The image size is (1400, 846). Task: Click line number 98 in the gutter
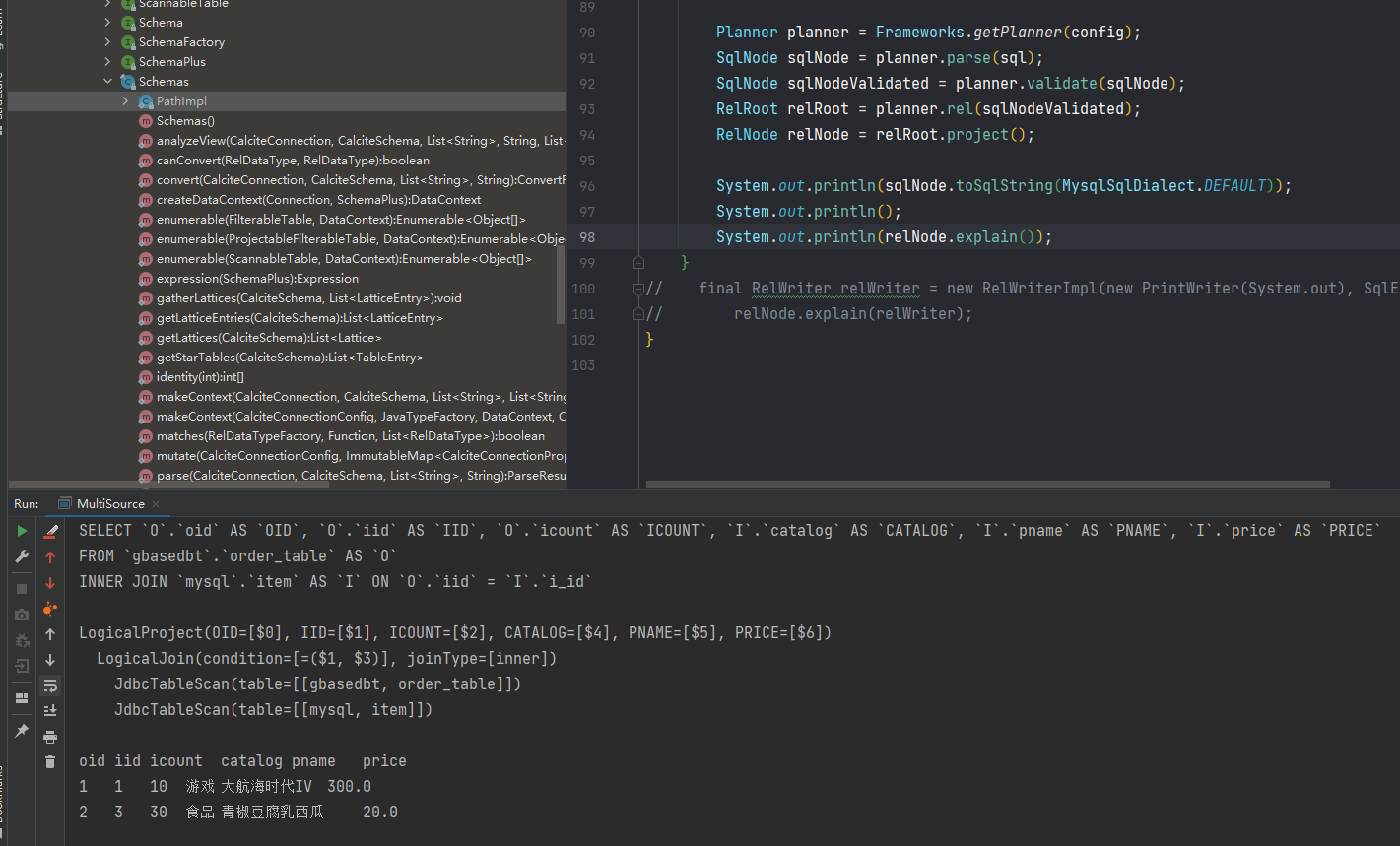tap(587, 237)
